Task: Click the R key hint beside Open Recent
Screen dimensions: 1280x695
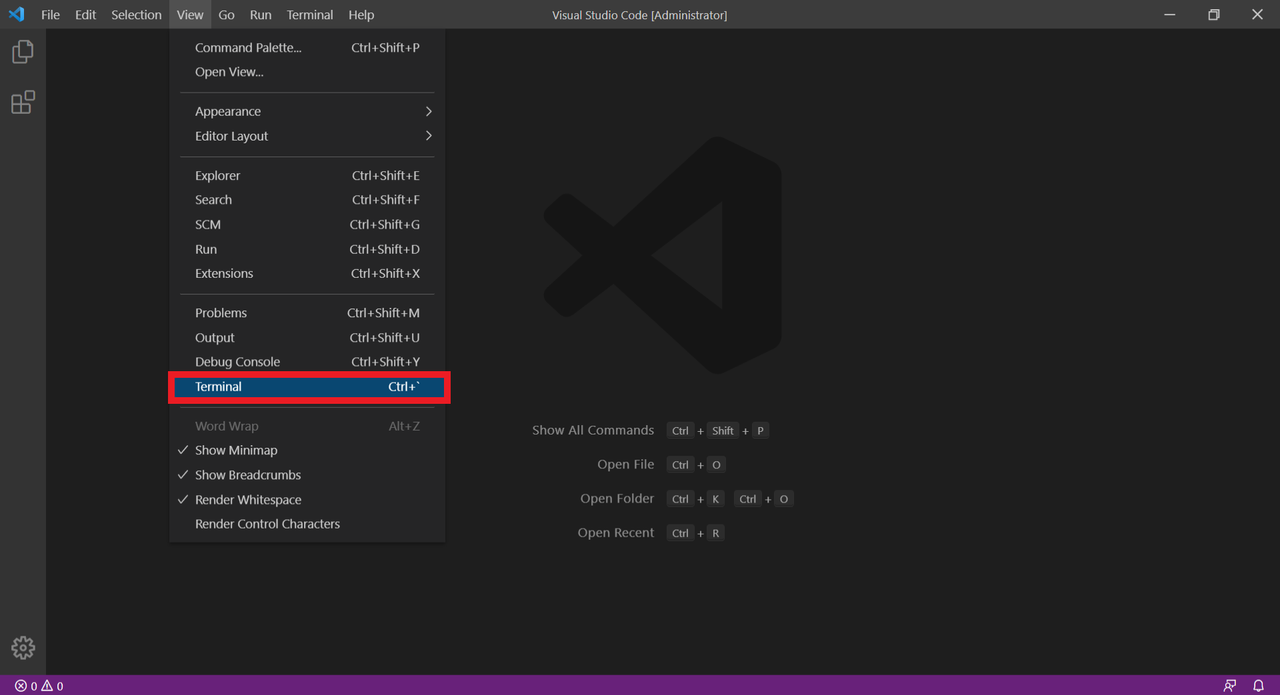Action: click(x=716, y=533)
